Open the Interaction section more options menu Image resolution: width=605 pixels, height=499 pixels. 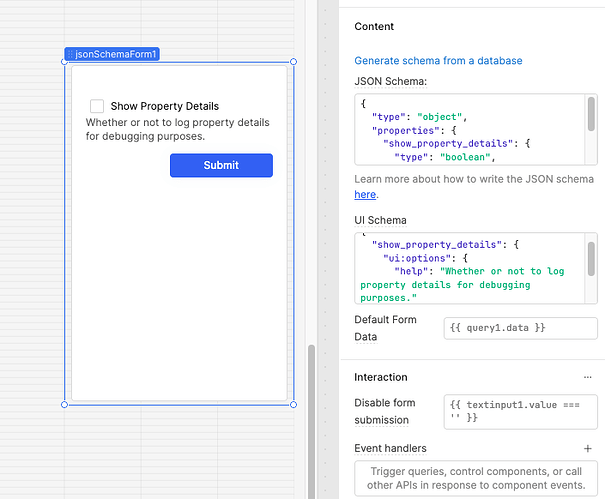pyautogui.click(x=587, y=377)
